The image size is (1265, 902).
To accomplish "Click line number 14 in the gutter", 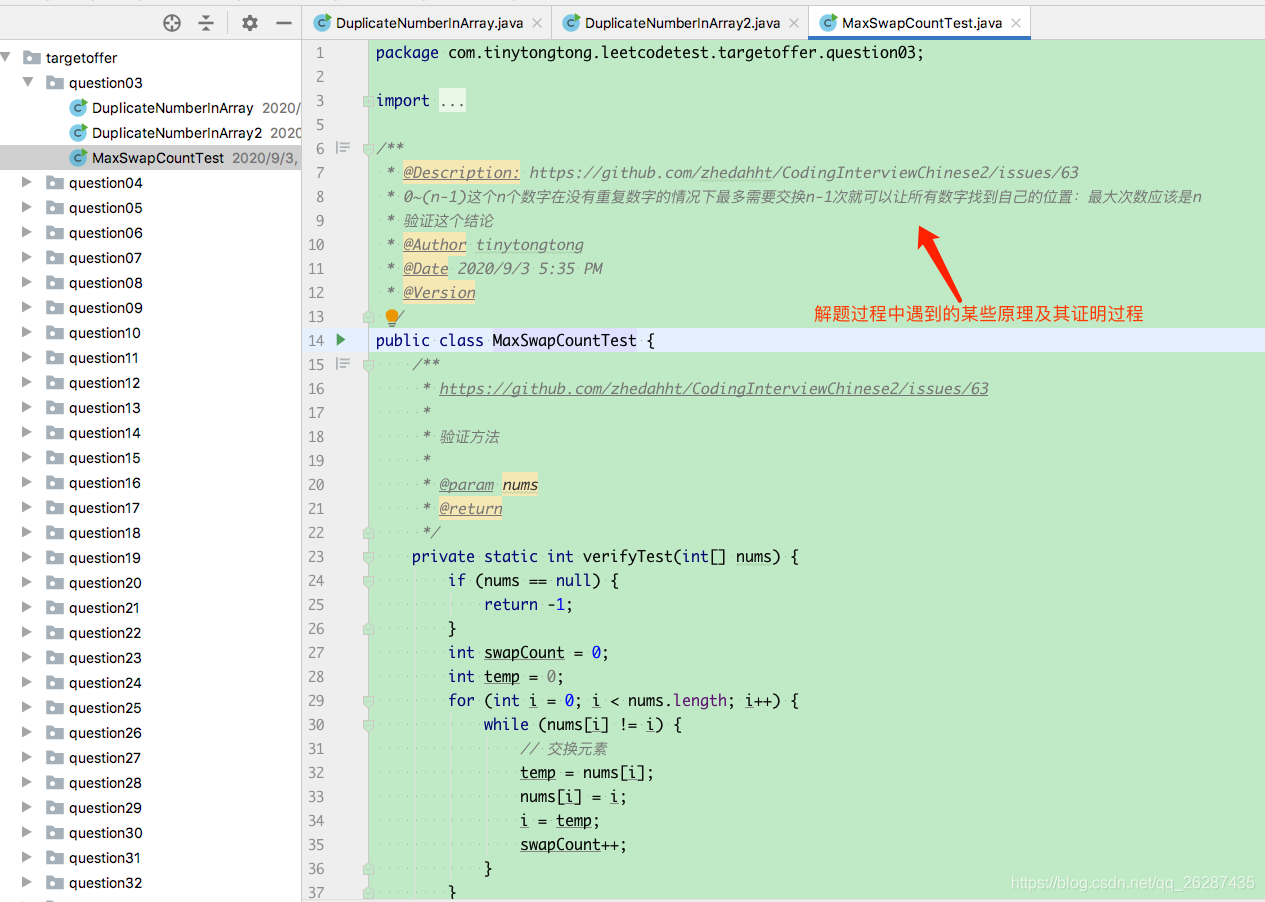I will tap(316, 340).
